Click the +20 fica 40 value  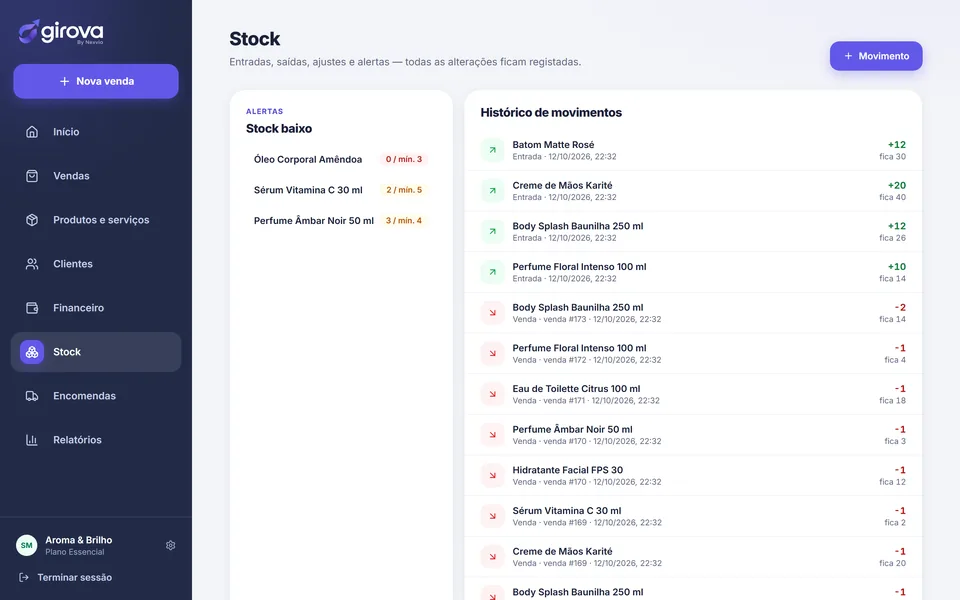click(x=893, y=191)
